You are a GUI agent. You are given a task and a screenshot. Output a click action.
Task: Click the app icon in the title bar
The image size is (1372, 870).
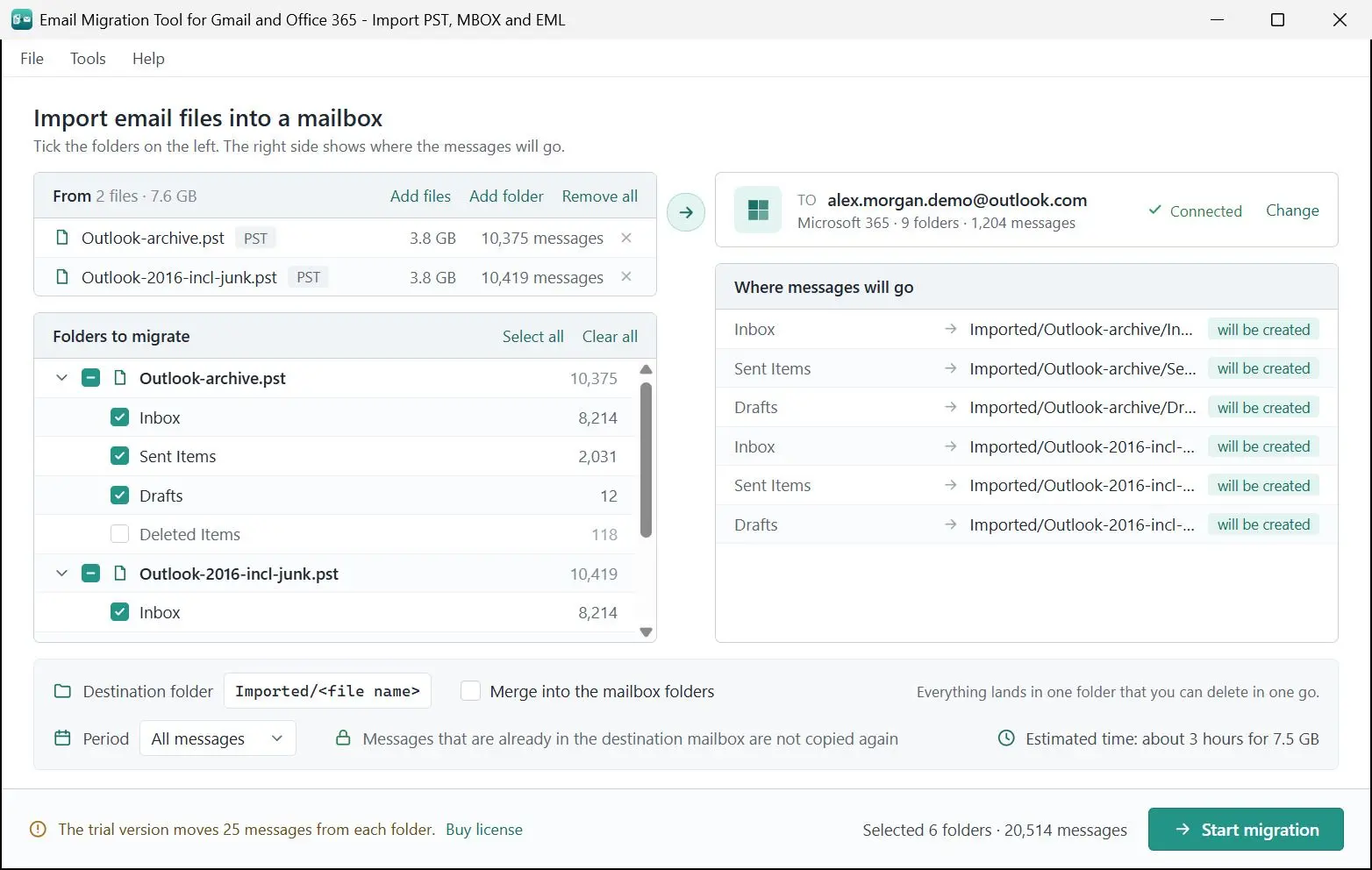(22, 19)
